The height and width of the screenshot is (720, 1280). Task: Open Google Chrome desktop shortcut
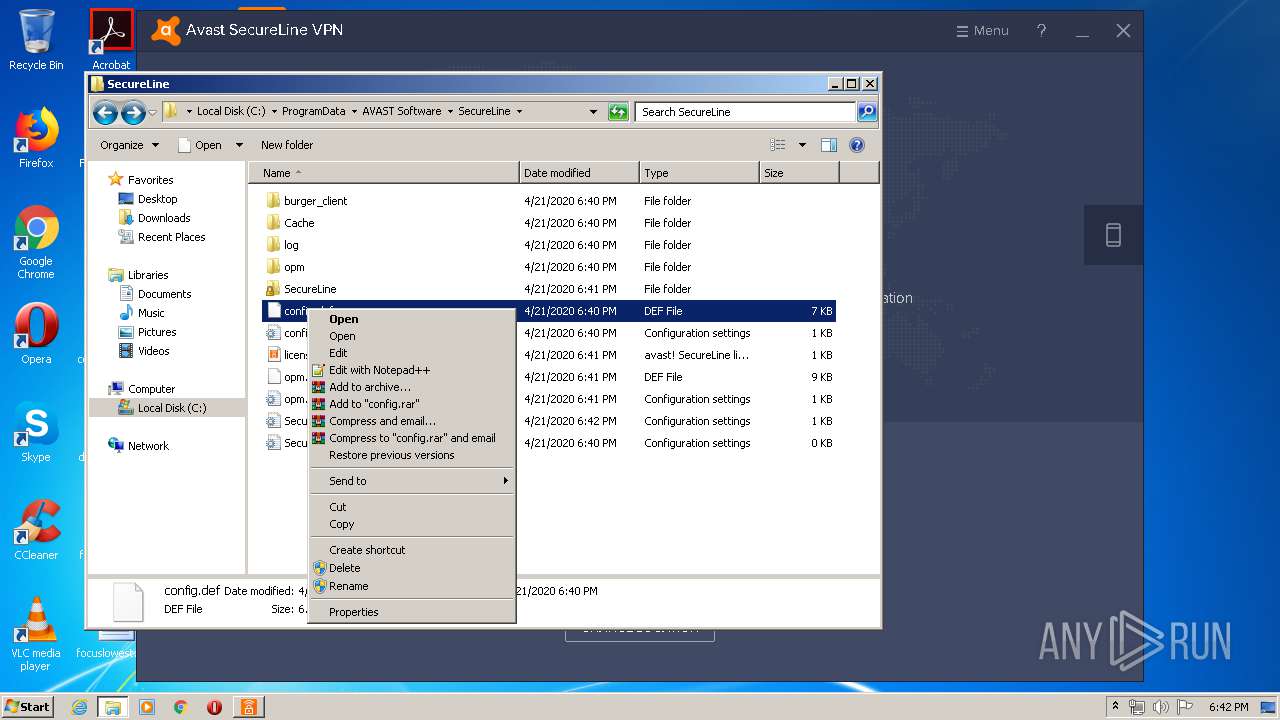click(x=36, y=243)
